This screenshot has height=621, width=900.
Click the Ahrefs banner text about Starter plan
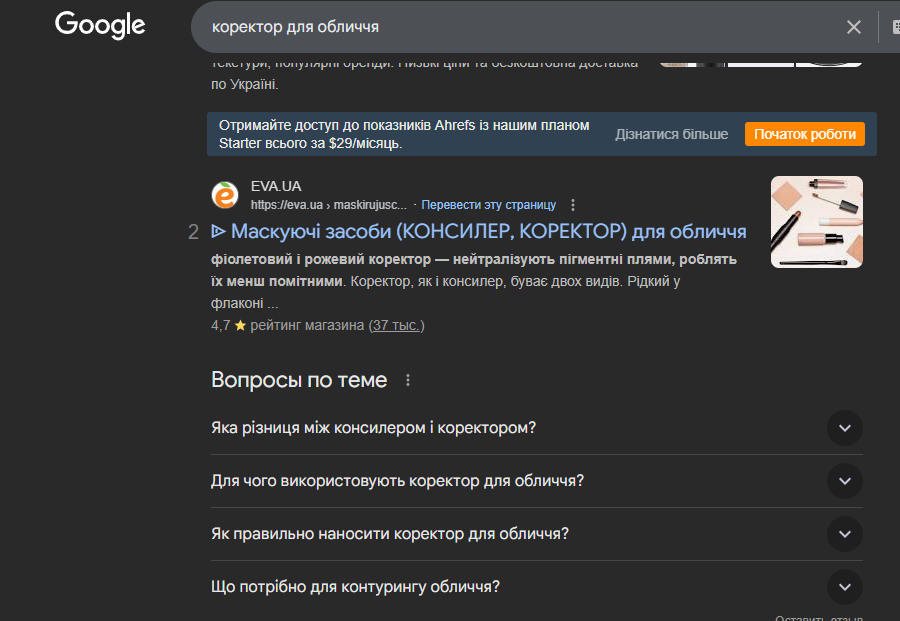(404, 134)
